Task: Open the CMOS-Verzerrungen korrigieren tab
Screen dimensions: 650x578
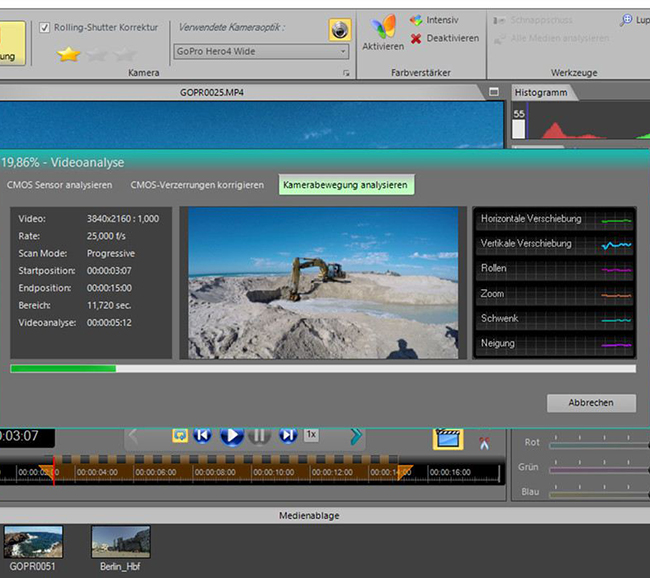Action: (197, 185)
